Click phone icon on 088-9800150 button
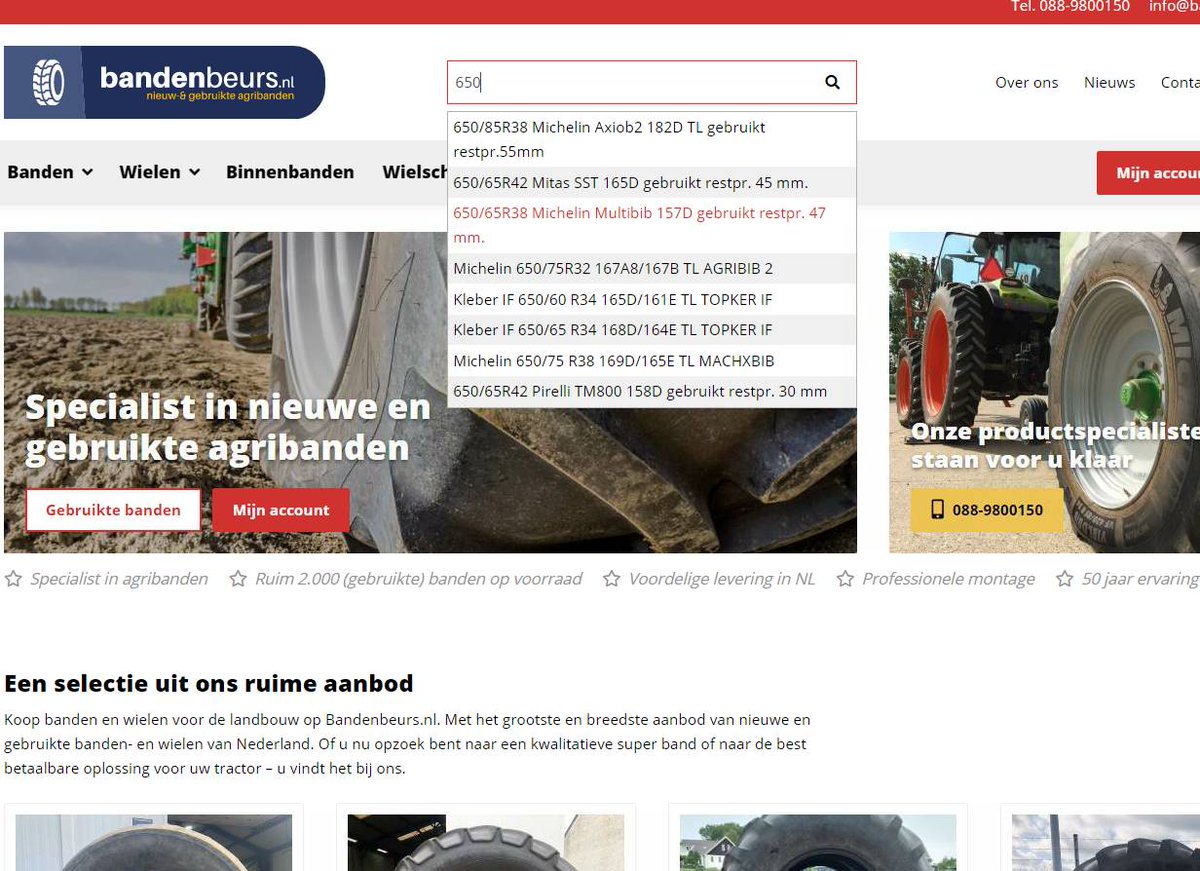The height and width of the screenshot is (871, 1200). 937,510
